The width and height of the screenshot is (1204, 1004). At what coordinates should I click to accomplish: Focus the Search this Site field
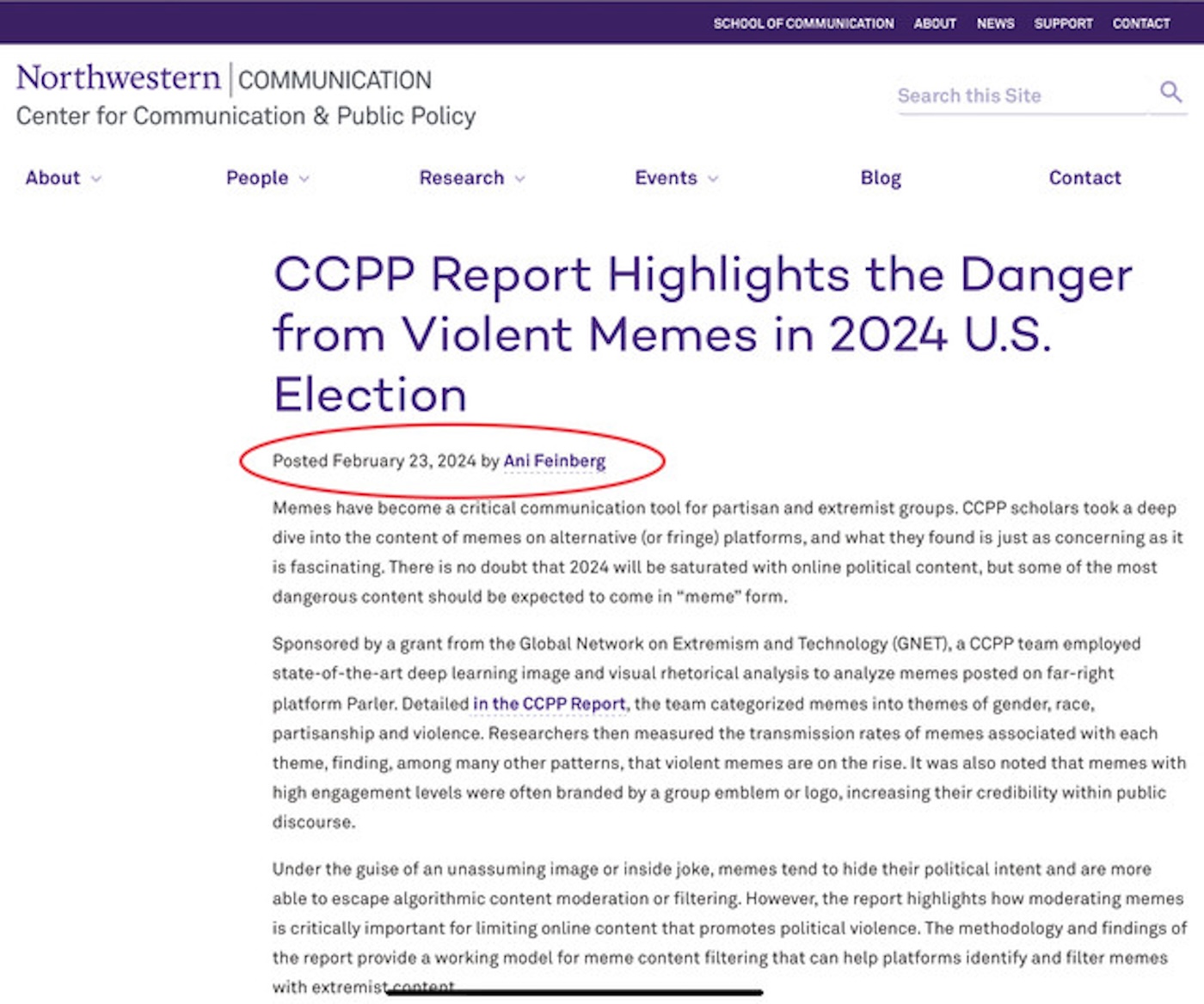point(1020,95)
